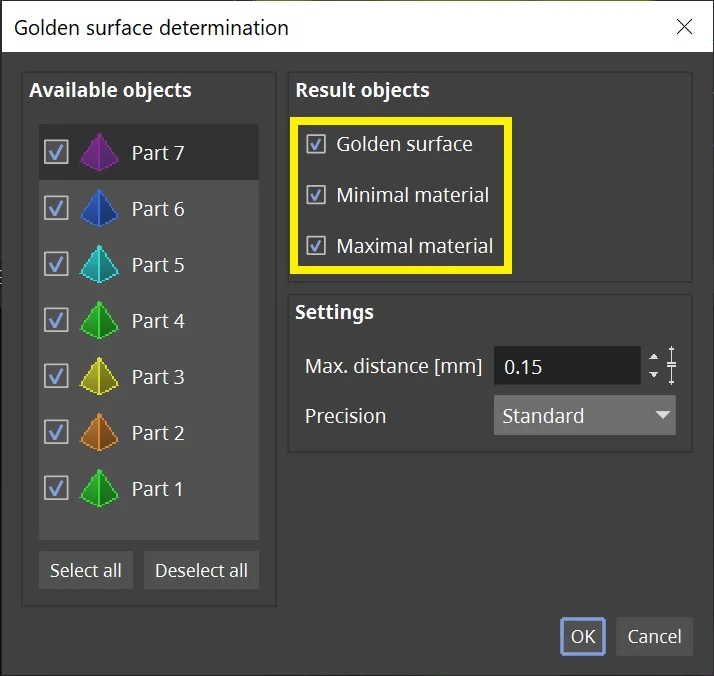
Task: Open the Precision Standard dropdown
Action: coord(585,415)
